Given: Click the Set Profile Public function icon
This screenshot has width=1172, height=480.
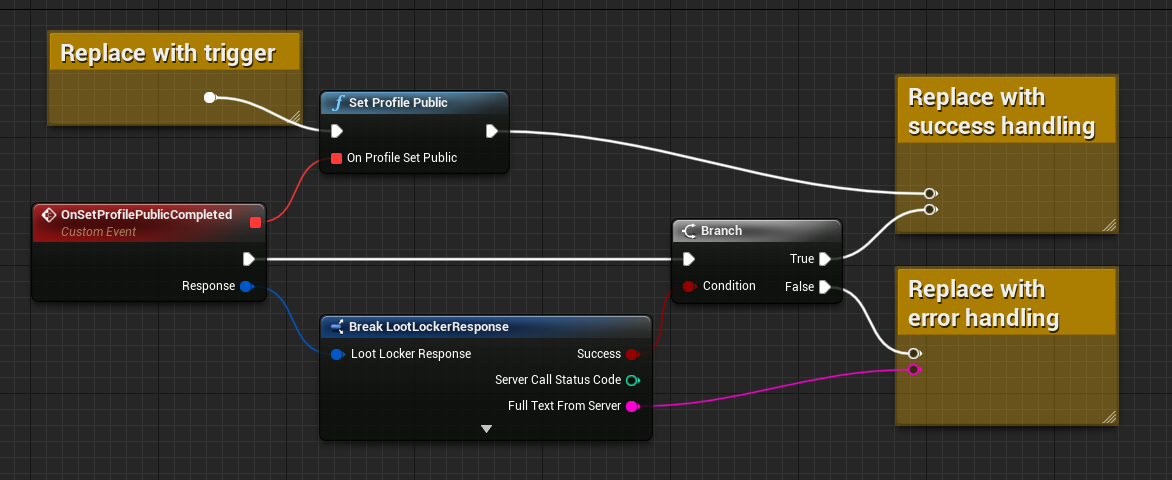Looking at the screenshot, I should tap(337, 103).
